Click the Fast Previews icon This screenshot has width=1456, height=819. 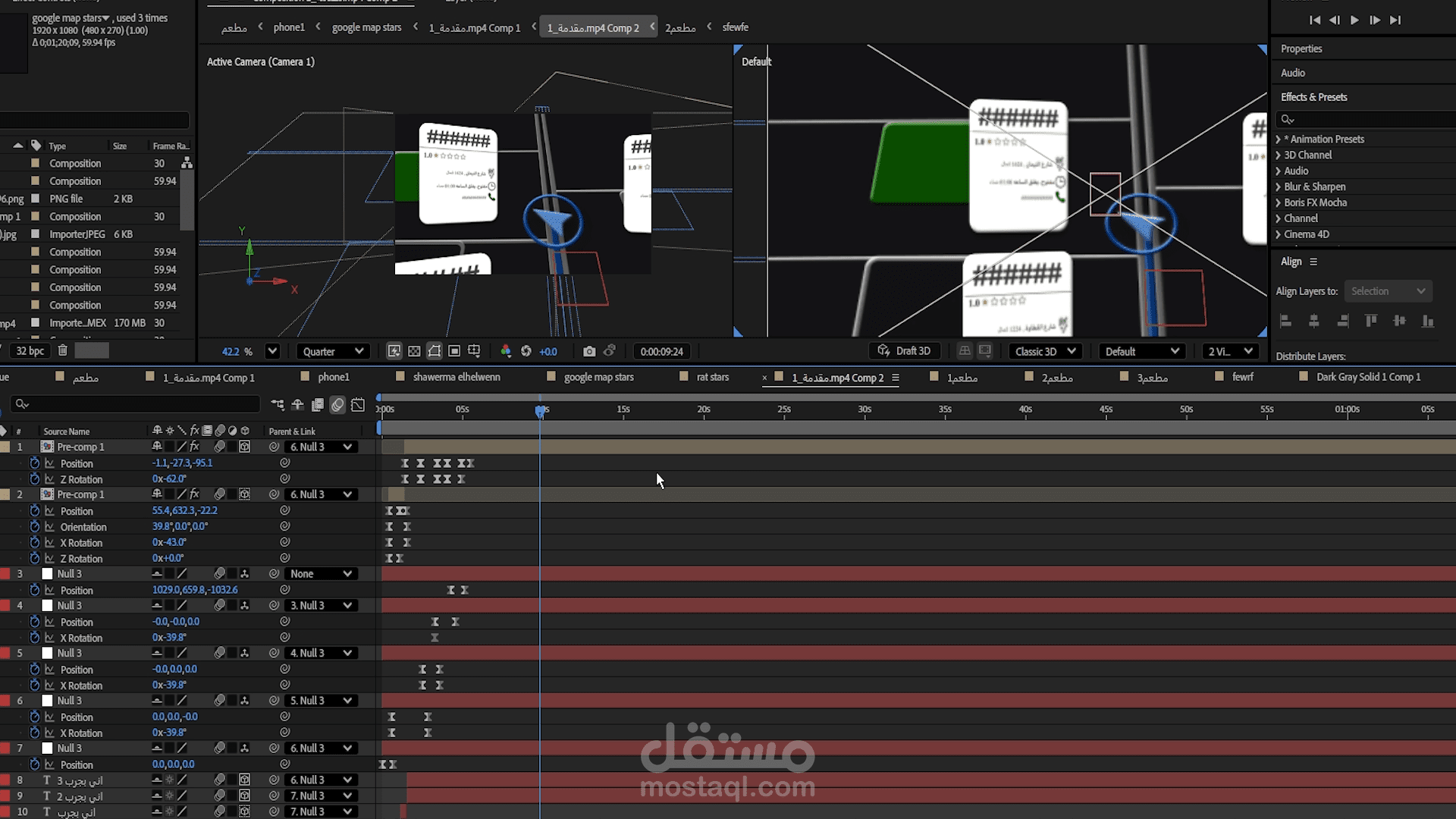pos(394,351)
